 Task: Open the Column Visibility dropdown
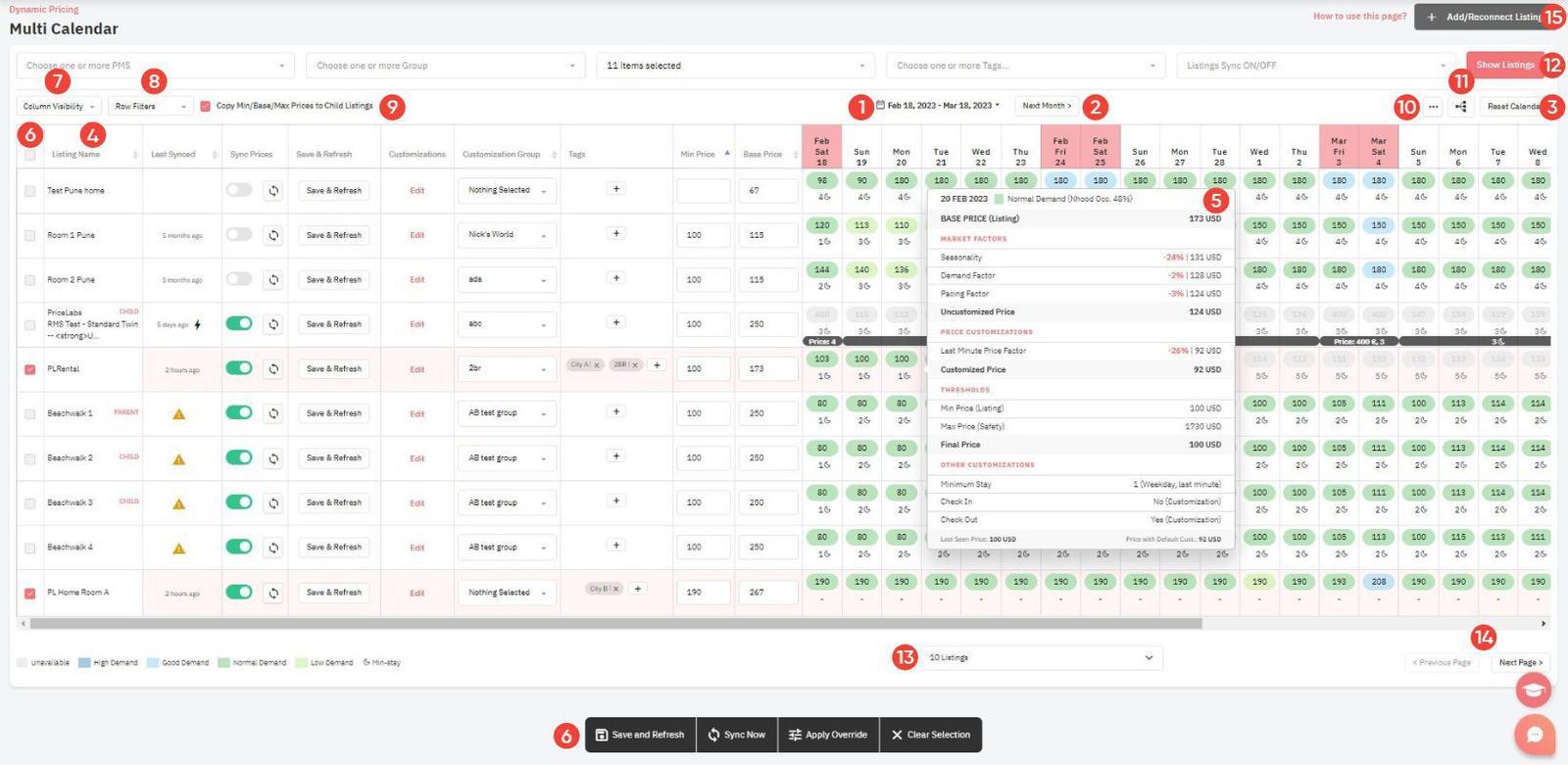tap(59, 106)
